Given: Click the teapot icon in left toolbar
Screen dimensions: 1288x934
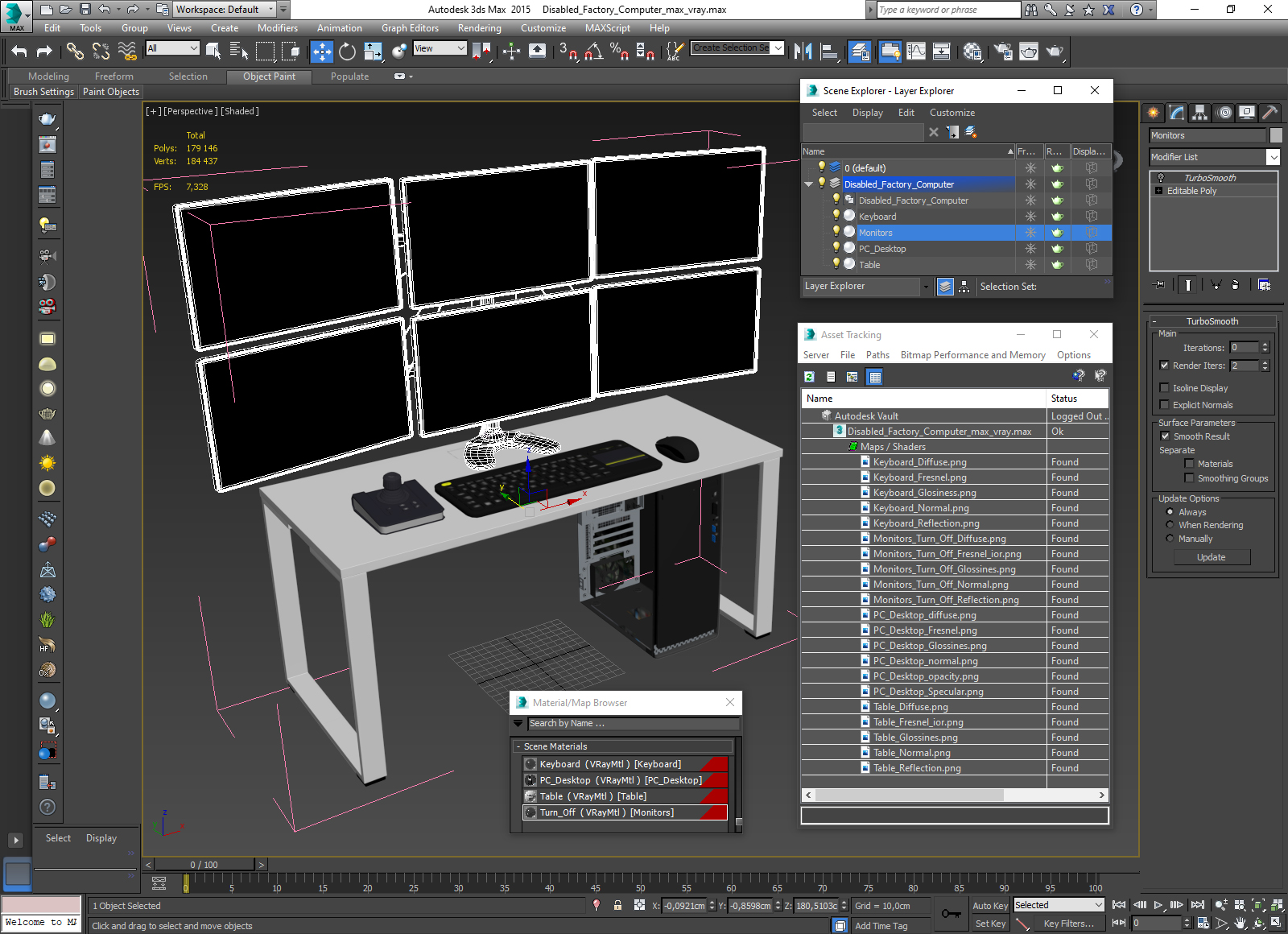Looking at the screenshot, I should tap(47, 119).
